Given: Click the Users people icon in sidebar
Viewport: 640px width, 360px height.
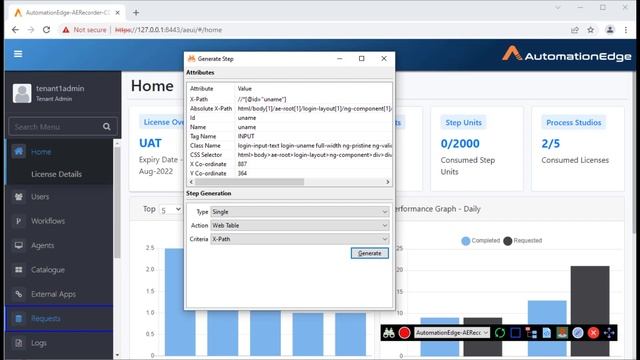Looking at the screenshot, I should pyautogui.click(x=19, y=197).
